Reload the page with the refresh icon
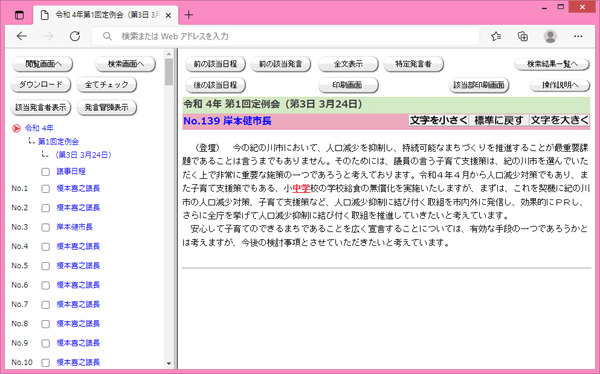 [75, 36]
